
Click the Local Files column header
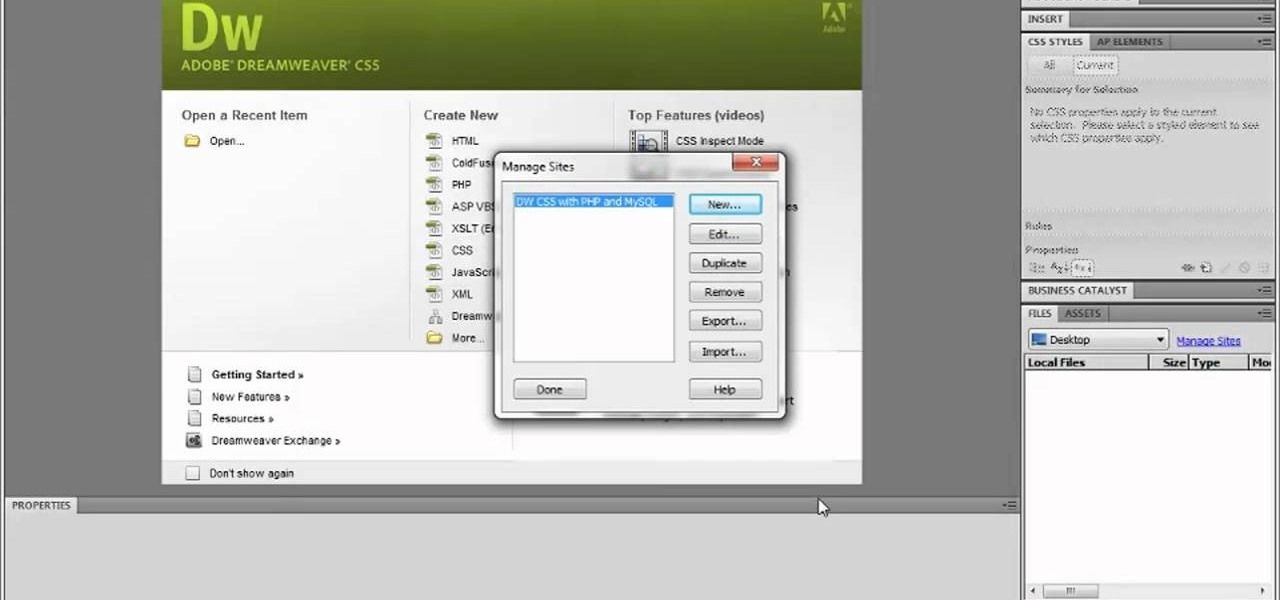1086,363
